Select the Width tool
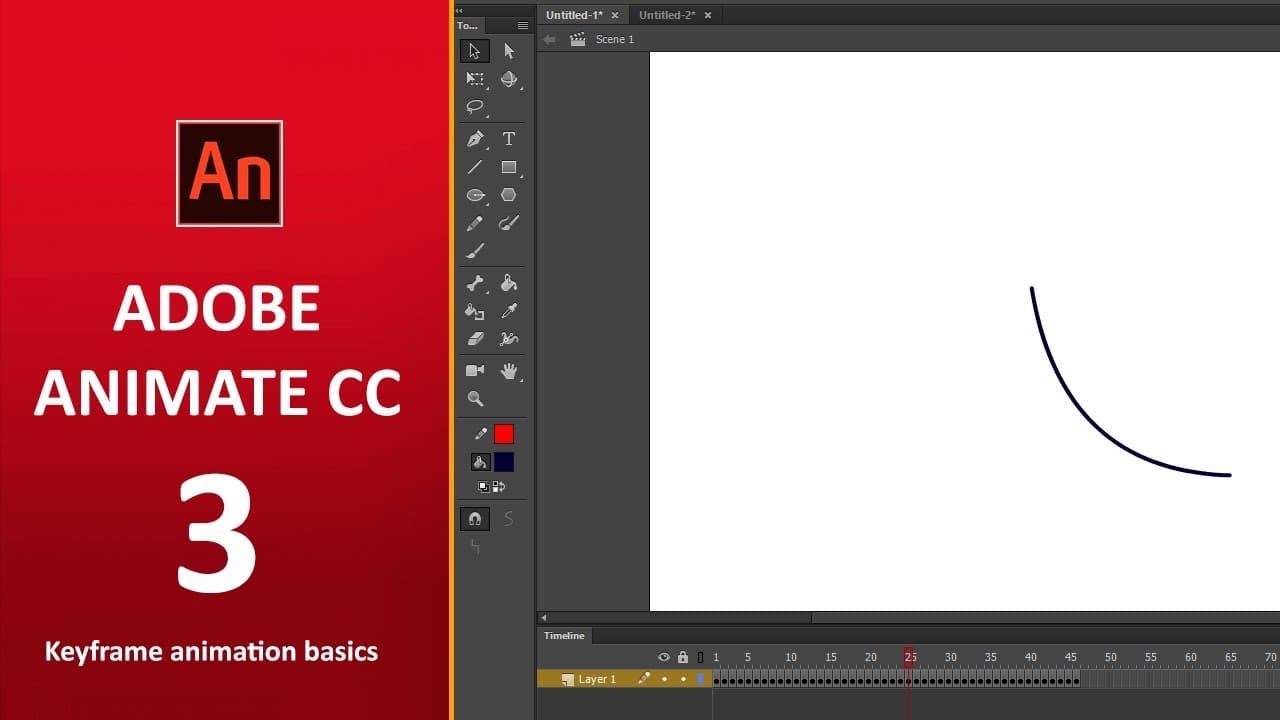The width and height of the screenshot is (1280, 720). 509,339
